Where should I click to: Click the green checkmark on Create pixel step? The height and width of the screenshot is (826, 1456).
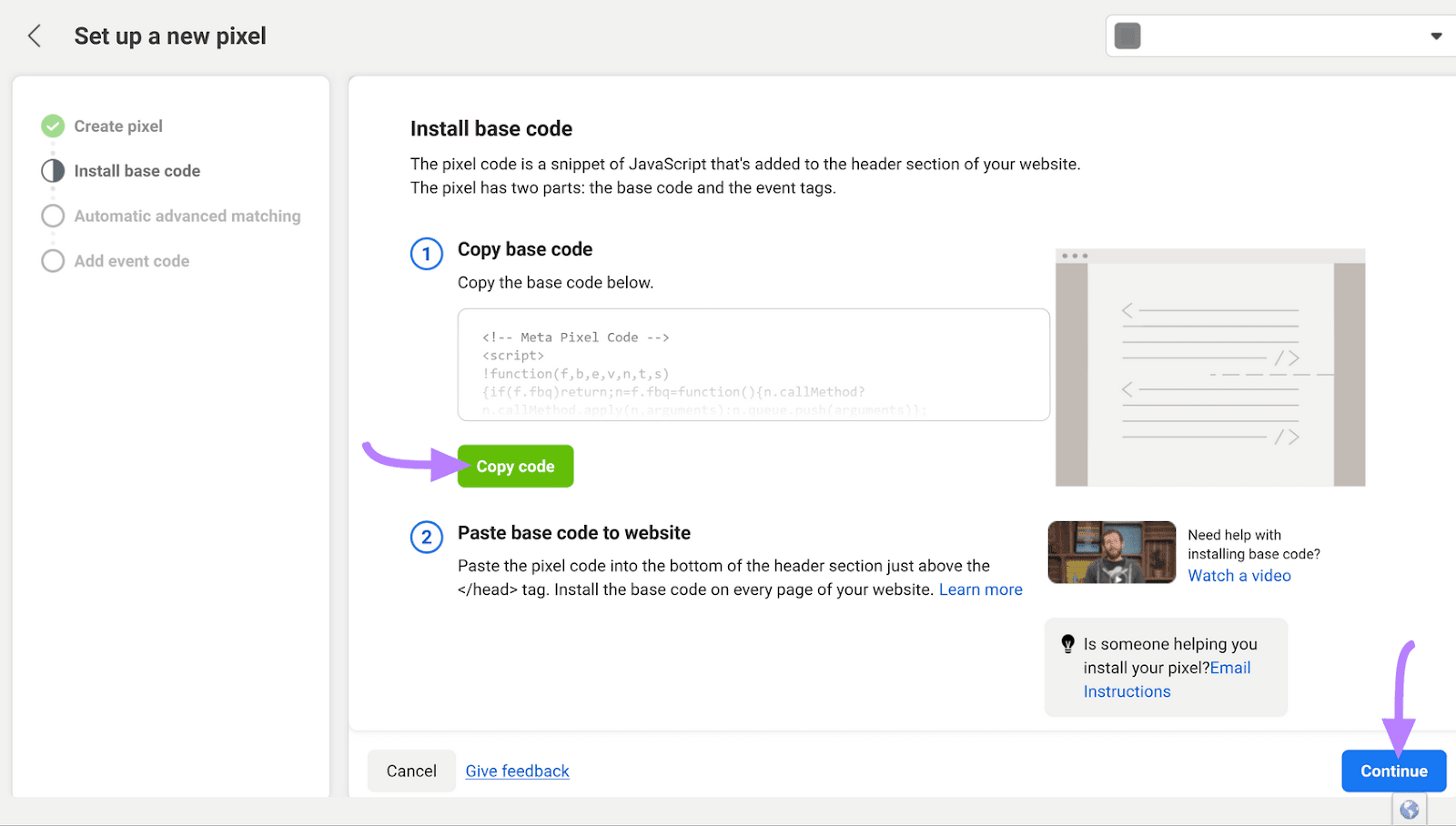[53, 126]
